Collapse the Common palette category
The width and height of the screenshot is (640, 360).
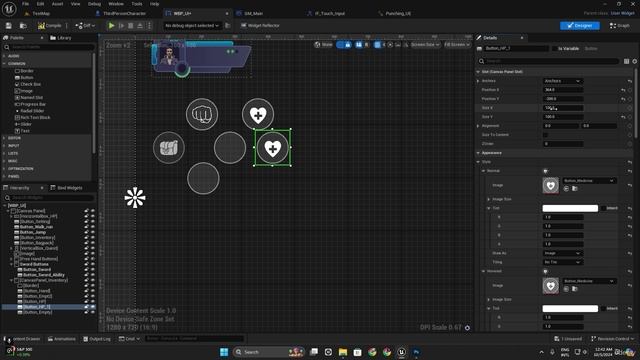4,64
